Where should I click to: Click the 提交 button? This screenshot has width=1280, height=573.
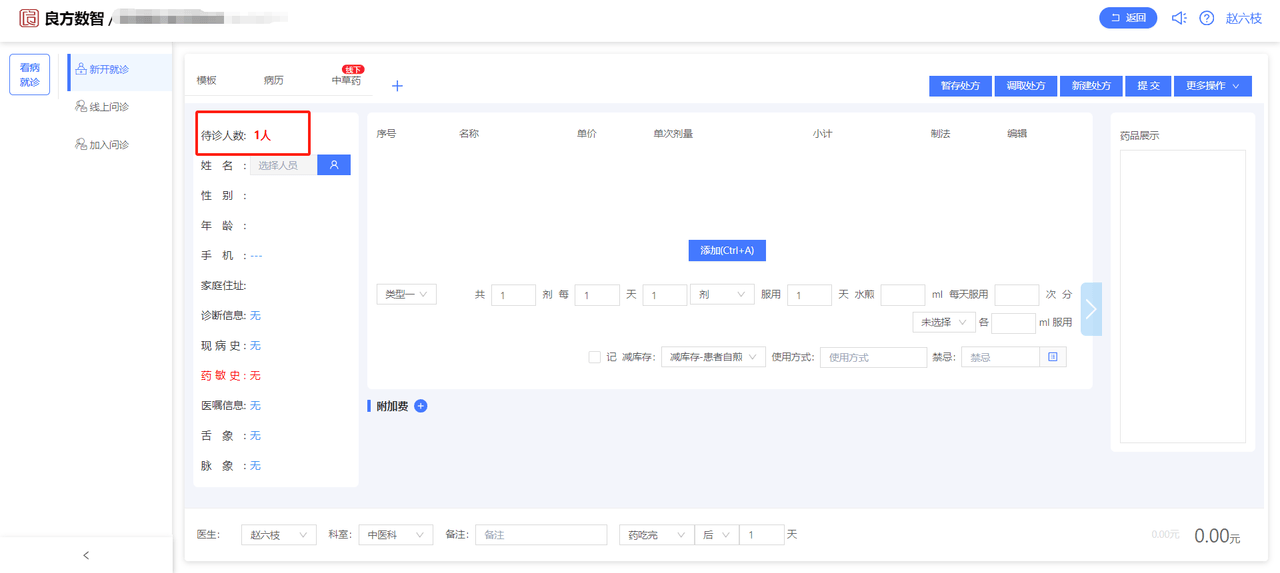tap(1148, 86)
